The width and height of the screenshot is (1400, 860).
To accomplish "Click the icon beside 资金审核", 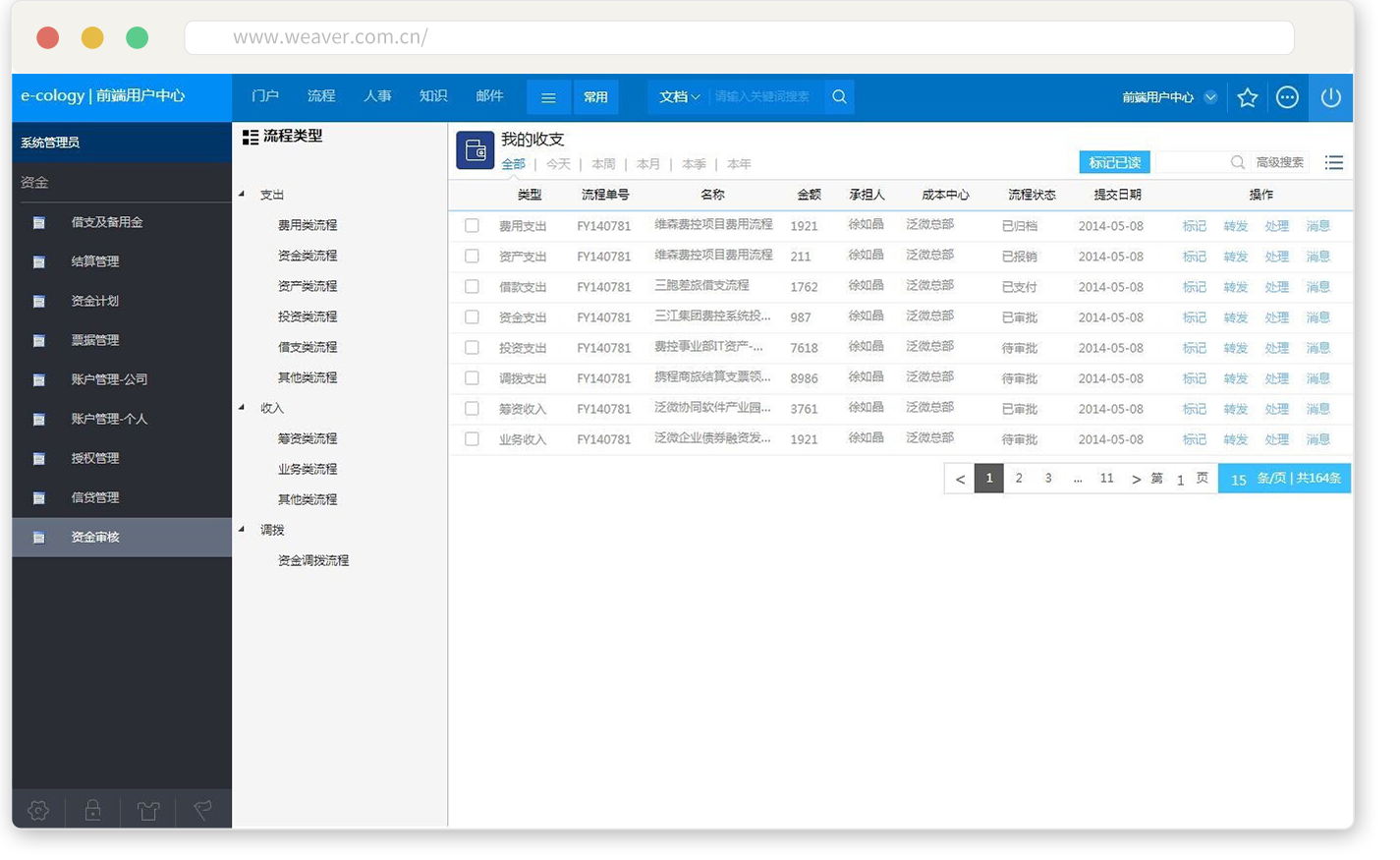I will point(39,538).
